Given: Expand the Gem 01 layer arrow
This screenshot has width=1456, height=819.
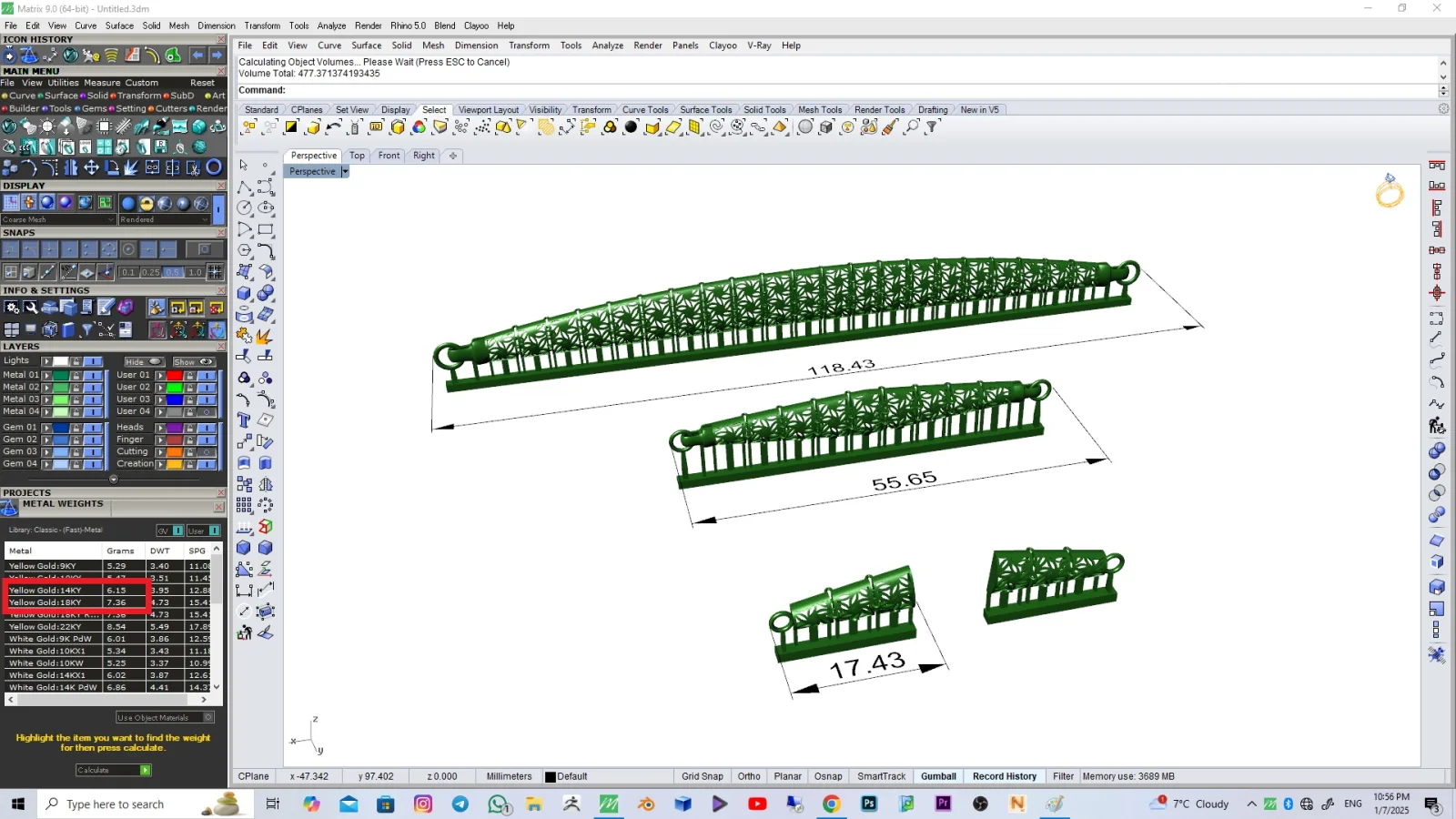Looking at the screenshot, I should point(46,428).
